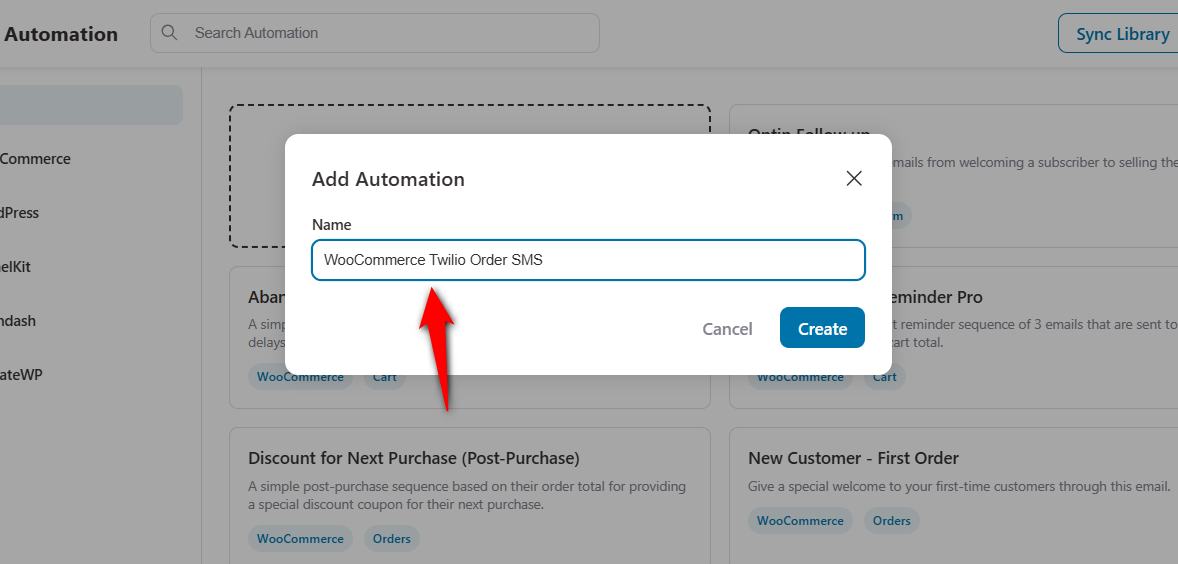Viewport: 1178px width, 564px height.
Task: Select the ndash sidebar category
Action: pos(18,321)
